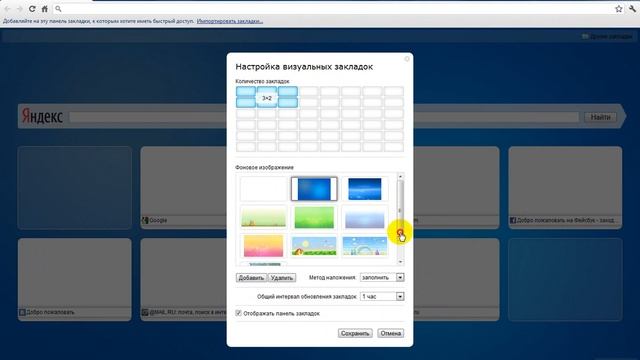Image resolution: width=640 pixels, height=360 pixels.
Task: Click the Сохранить button
Action: tap(355, 333)
